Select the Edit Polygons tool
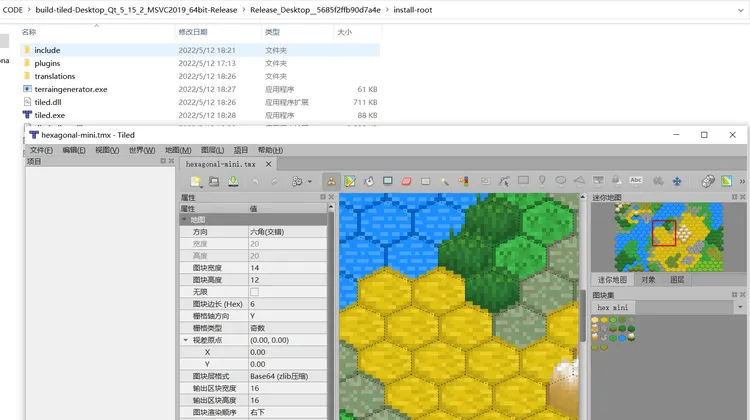 click(x=504, y=181)
